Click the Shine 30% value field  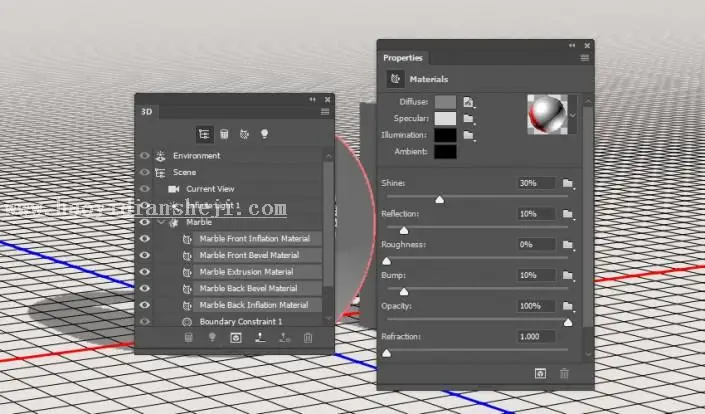click(x=536, y=183)
